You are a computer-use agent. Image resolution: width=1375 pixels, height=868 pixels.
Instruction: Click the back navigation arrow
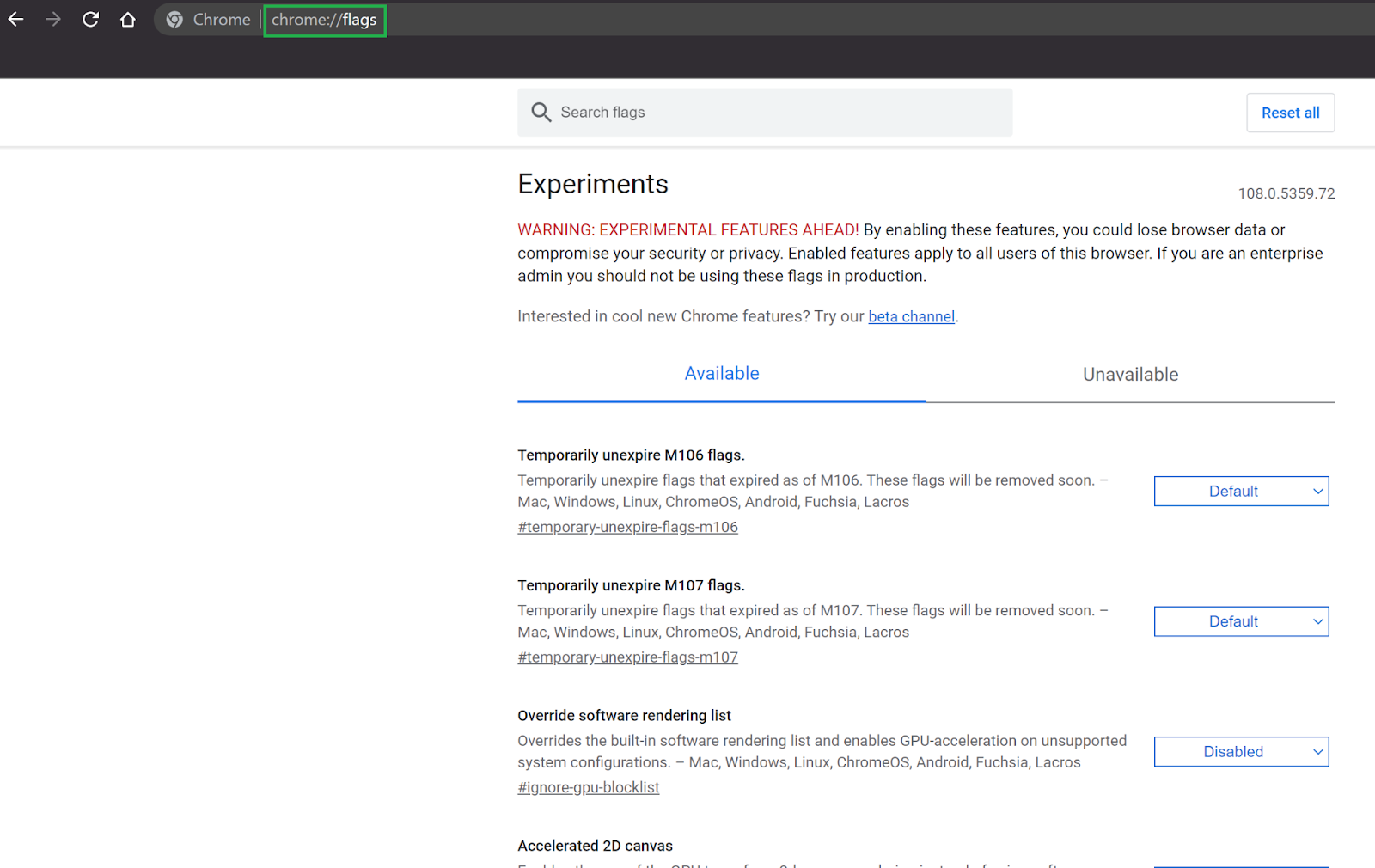(x=15, y=19)
